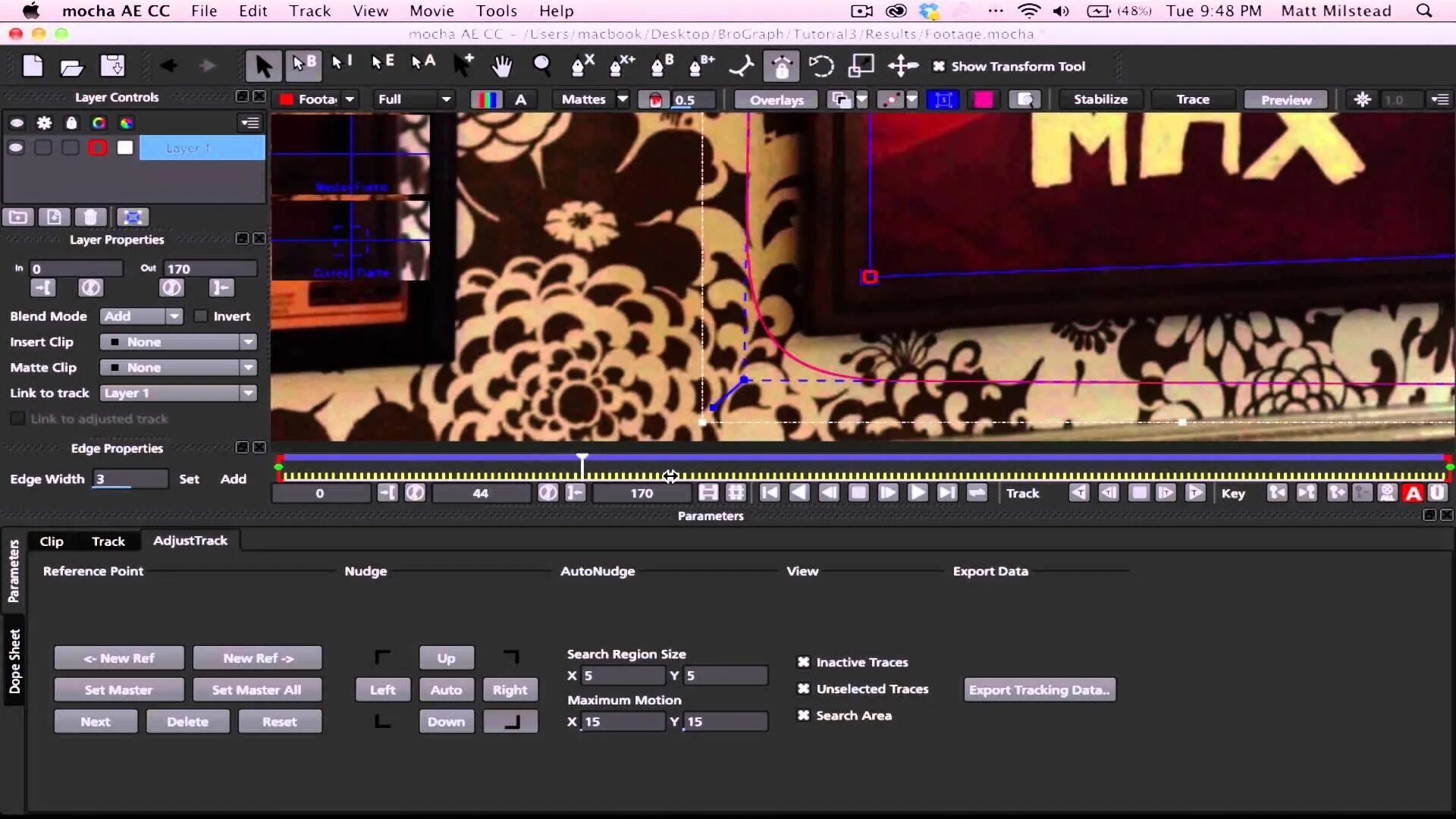Open the Blend Mode dropdown
Screen dimensions: 1456x819
(143, 316)
